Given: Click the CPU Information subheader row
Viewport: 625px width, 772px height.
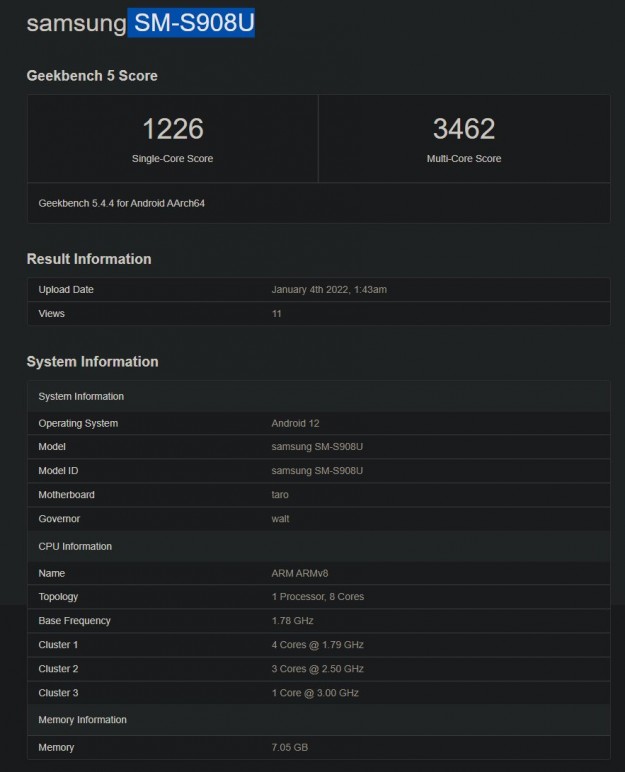Looking at the screenshot, I should coord(75,546).
